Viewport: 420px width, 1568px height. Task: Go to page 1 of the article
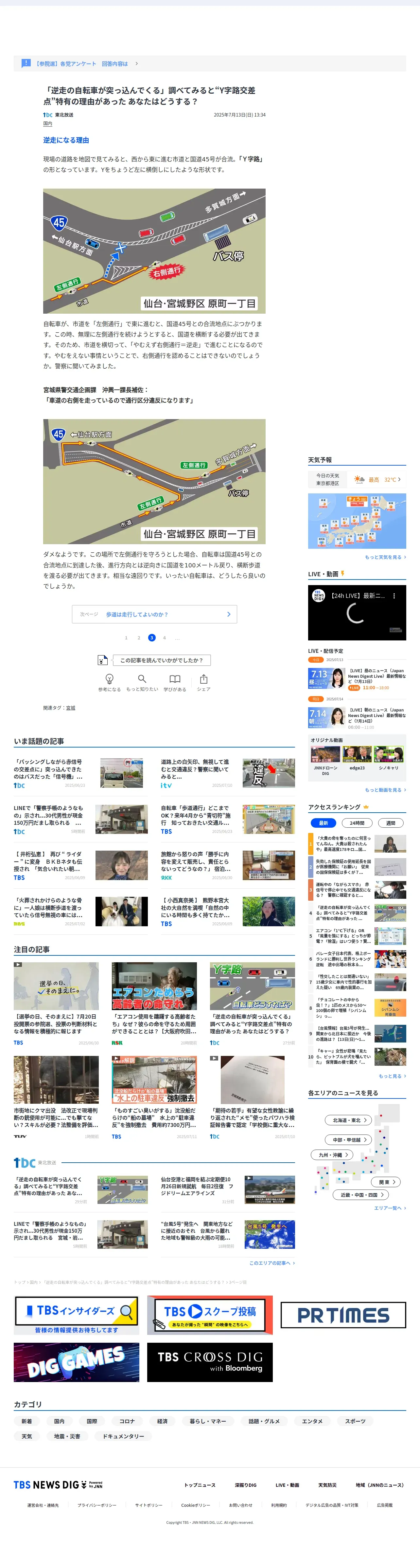coord(127,638)
